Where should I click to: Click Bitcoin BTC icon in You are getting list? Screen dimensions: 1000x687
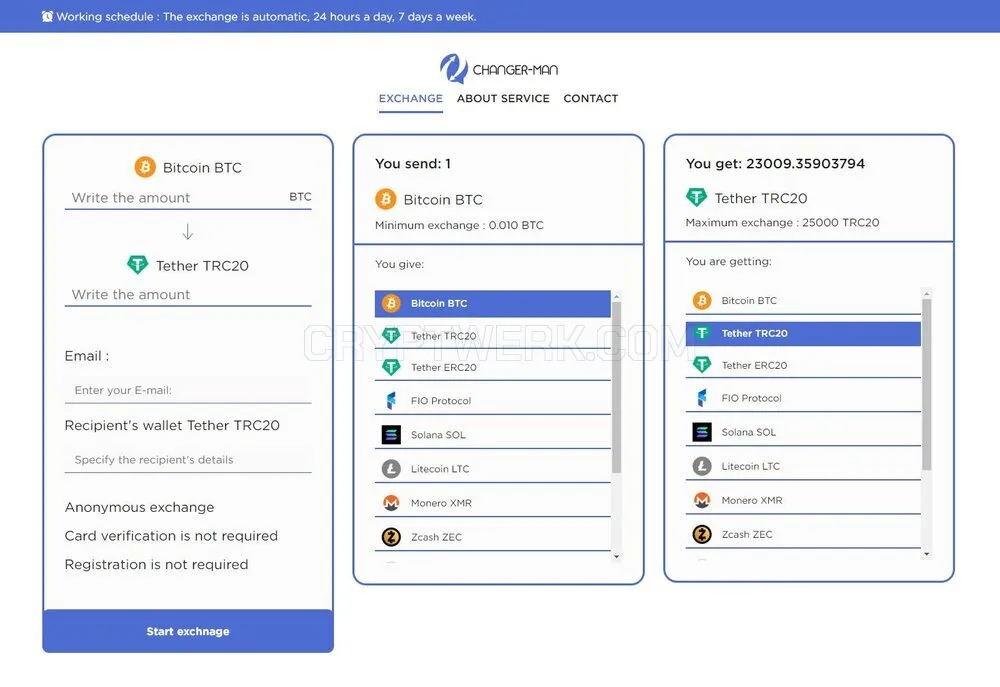[x=702, y=300]
